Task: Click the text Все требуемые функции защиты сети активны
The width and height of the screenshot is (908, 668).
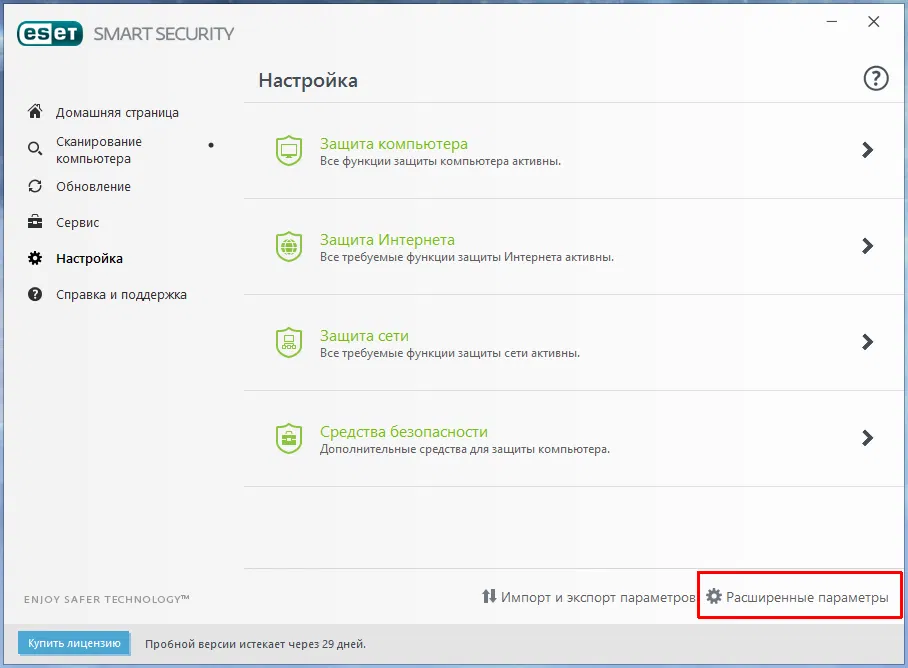Action: 449,353
